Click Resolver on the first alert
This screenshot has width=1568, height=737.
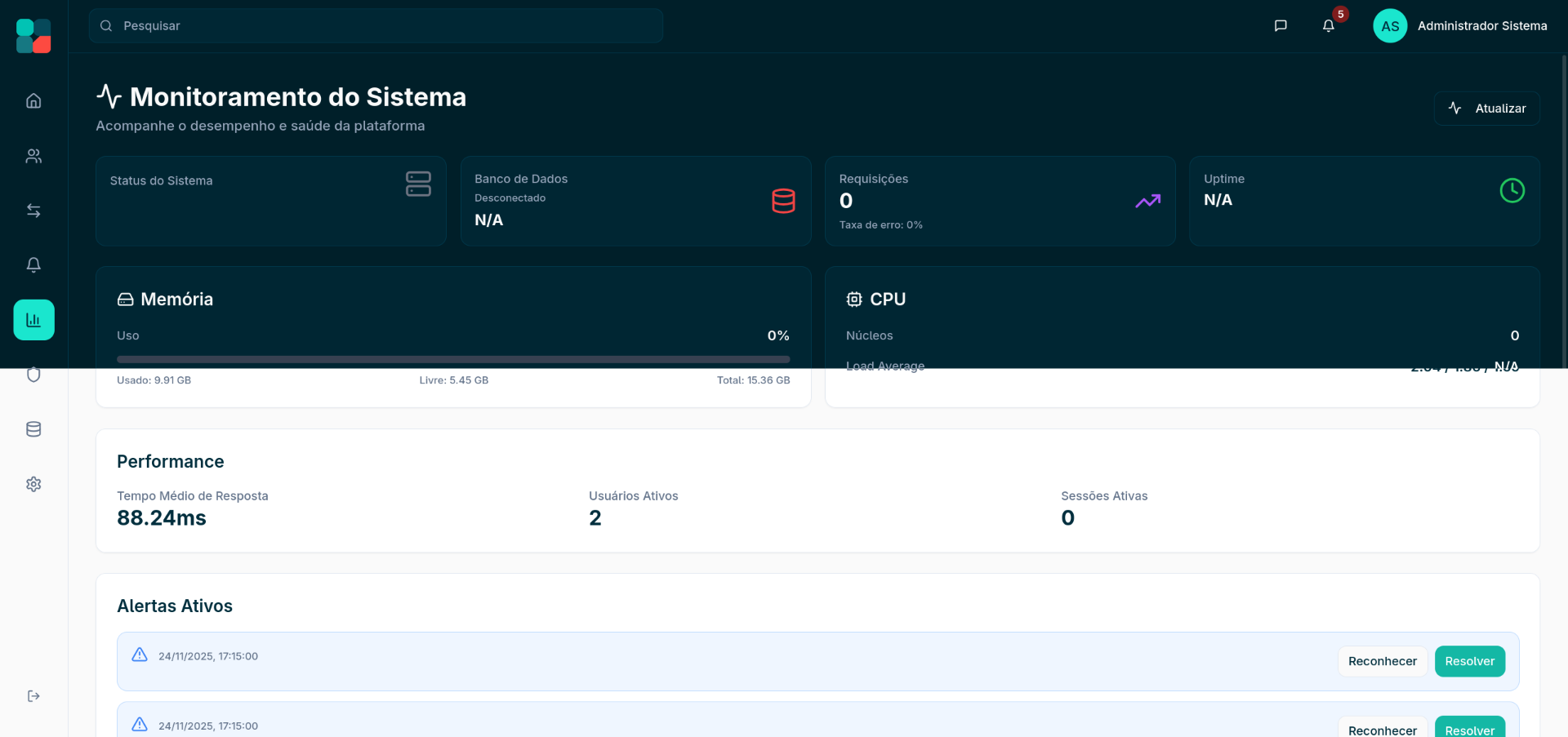point(1469,661)
